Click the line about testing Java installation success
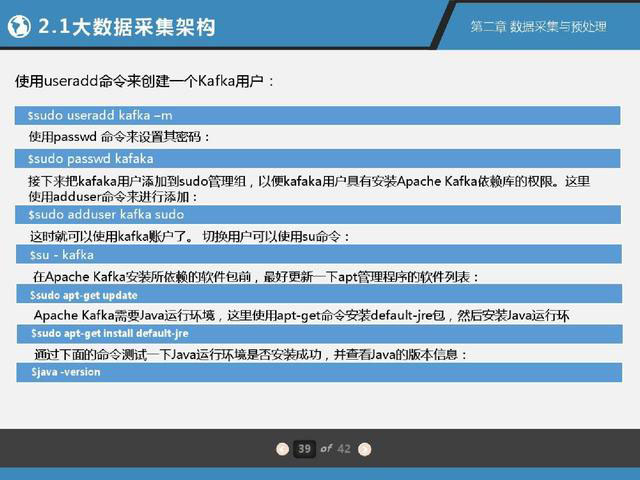Screen dimensions: 640x480 (x=250, y=354)
